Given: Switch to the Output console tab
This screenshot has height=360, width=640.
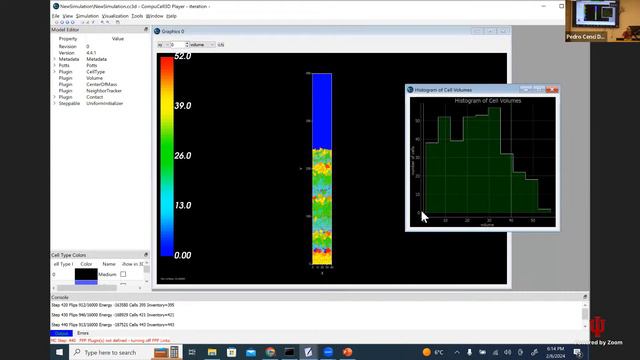Looking at the screenshot, I should tap(61, 333).
